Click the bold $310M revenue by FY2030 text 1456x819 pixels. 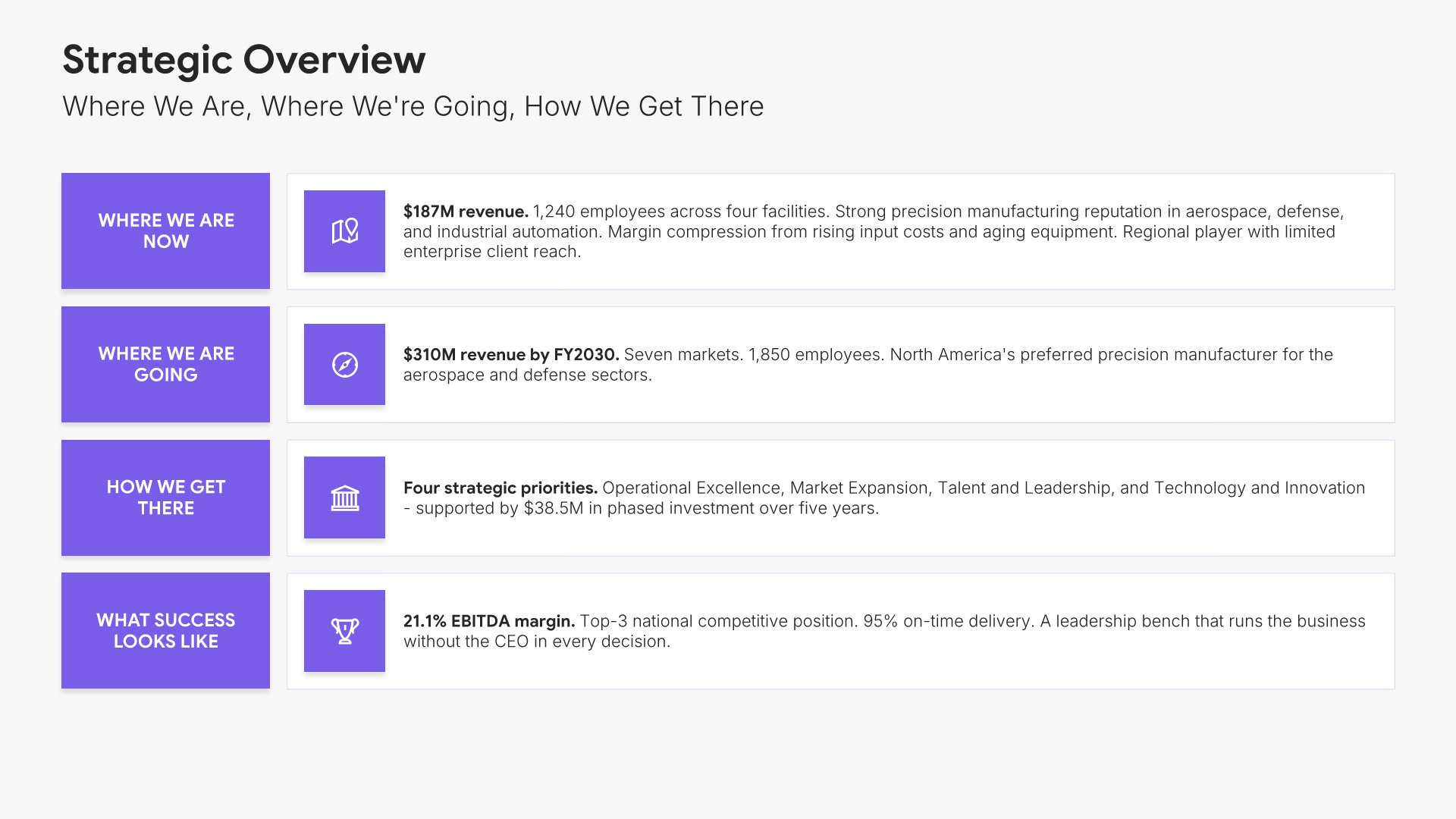click(x=511, y=355)
